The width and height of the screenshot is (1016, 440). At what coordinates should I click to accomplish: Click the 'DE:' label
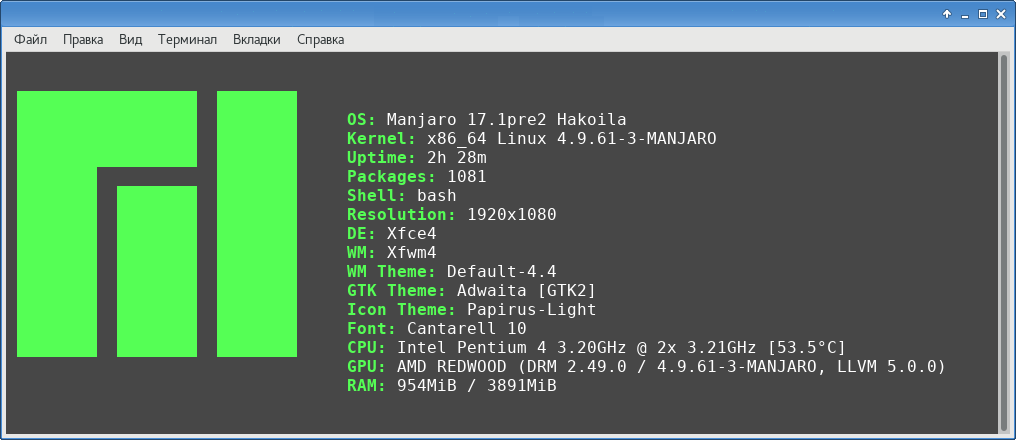click(x=361, y=233)
